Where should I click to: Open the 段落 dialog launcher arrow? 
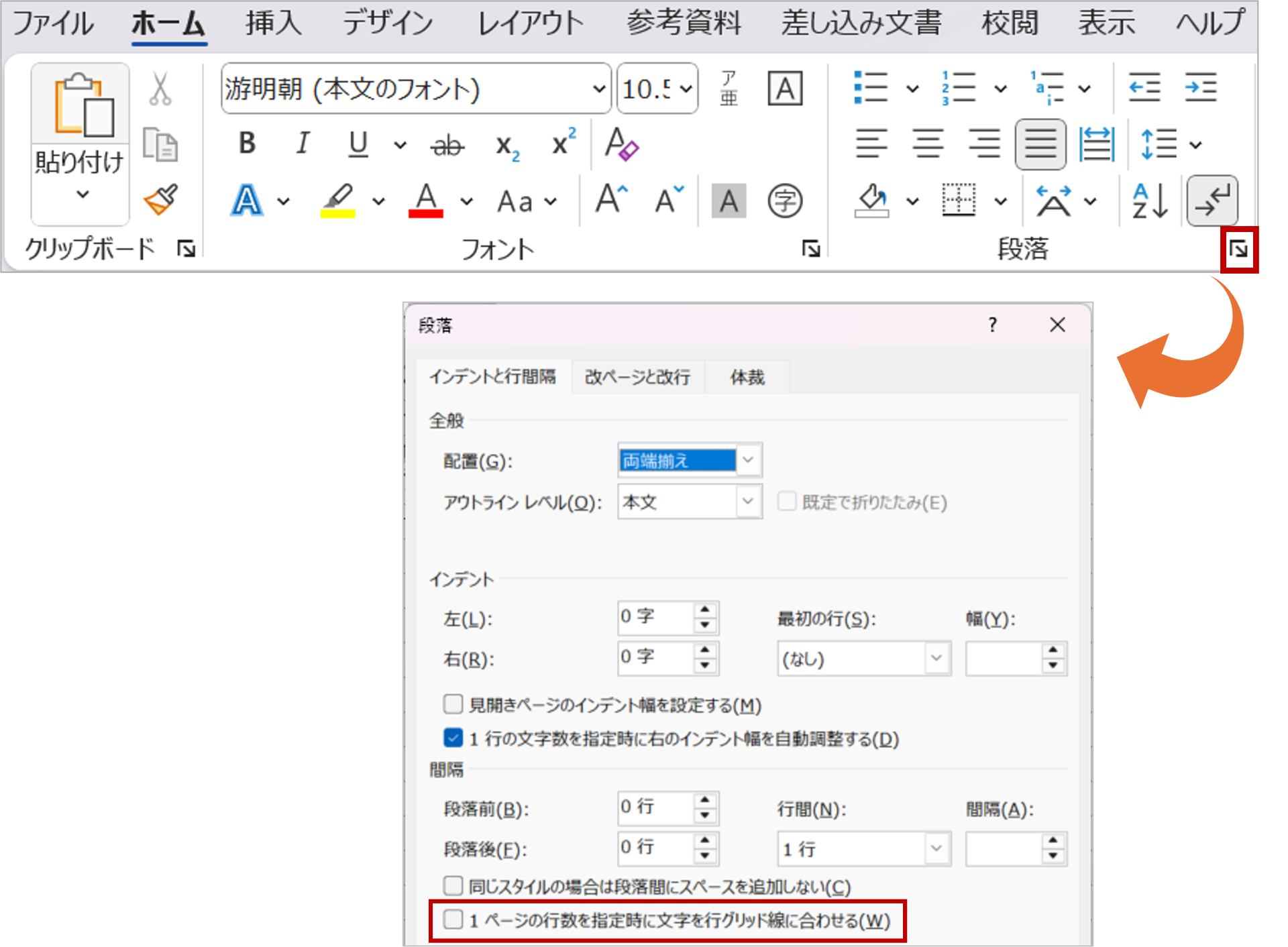pos(1238,249)
